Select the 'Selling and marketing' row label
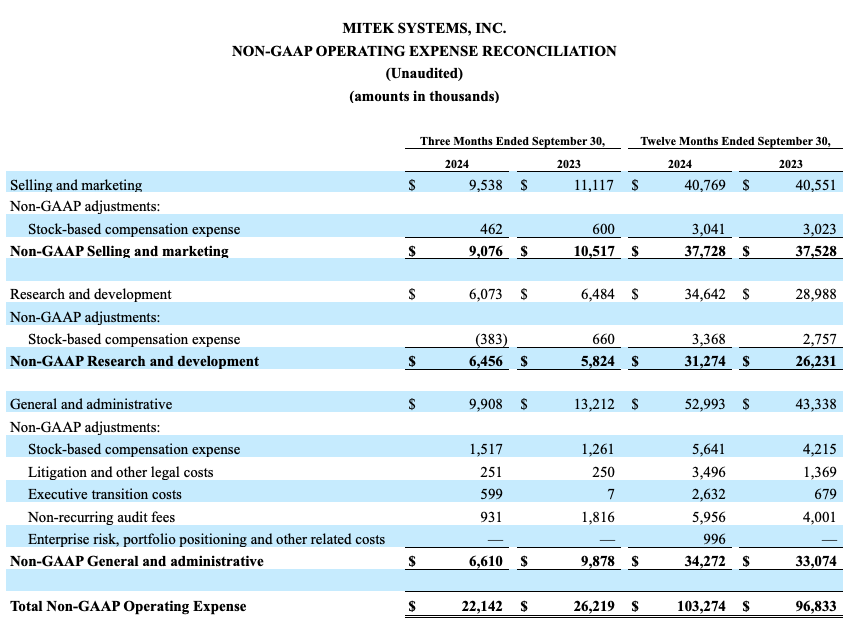857x629 pixels. 76,185
